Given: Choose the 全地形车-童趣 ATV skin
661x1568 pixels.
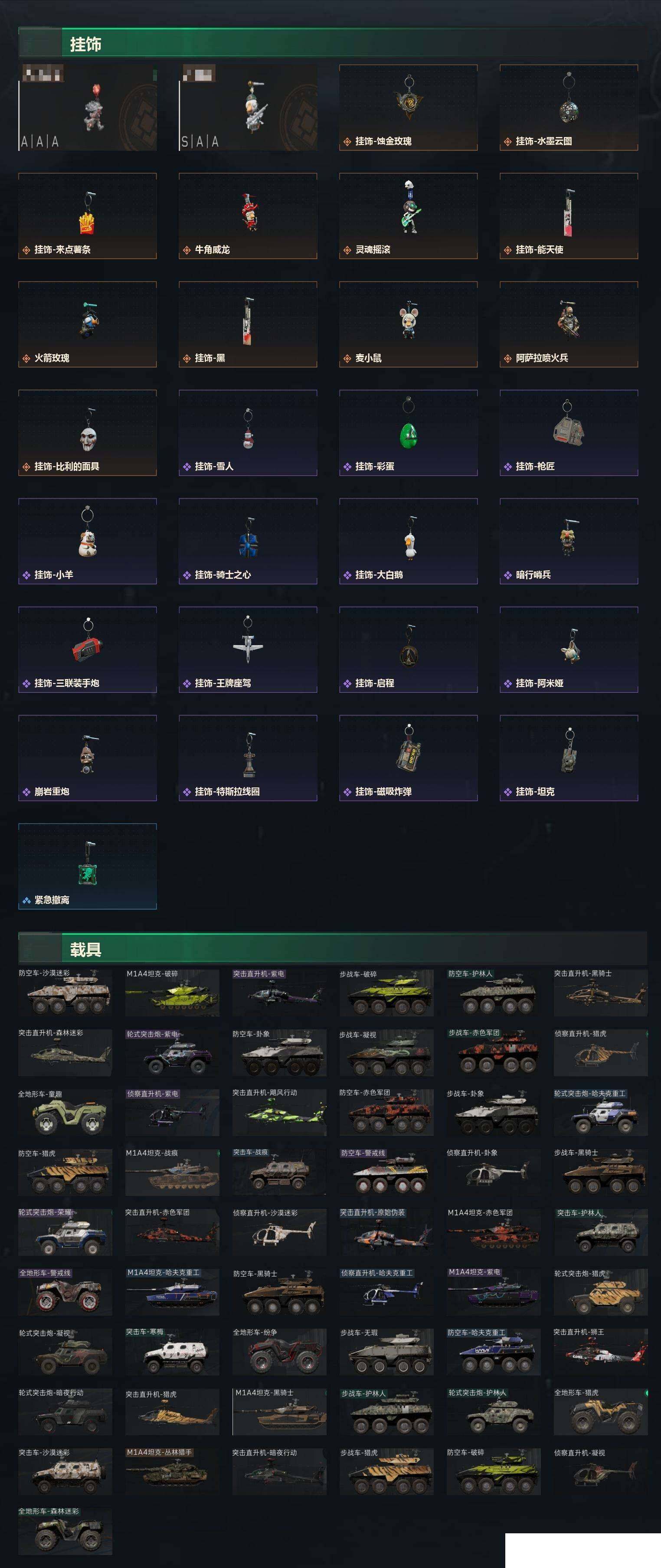Looking at the screenshot, I should (65, 1112).
